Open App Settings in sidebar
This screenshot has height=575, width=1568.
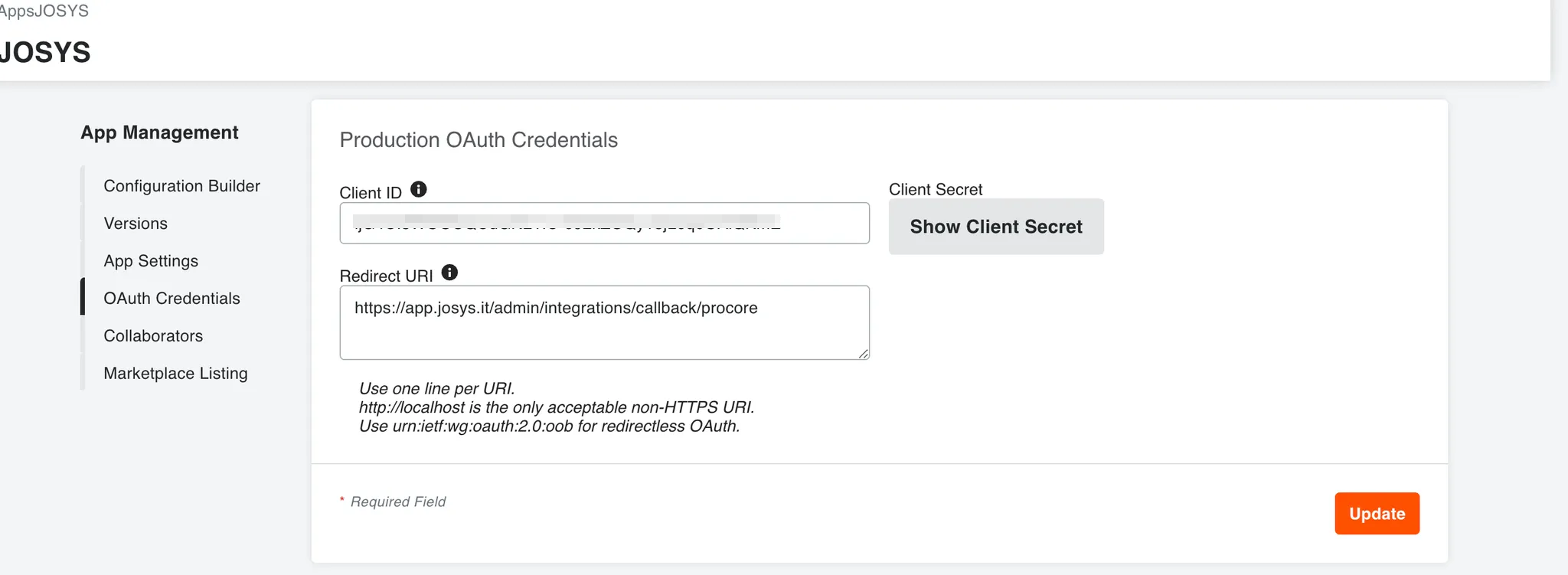151,261
